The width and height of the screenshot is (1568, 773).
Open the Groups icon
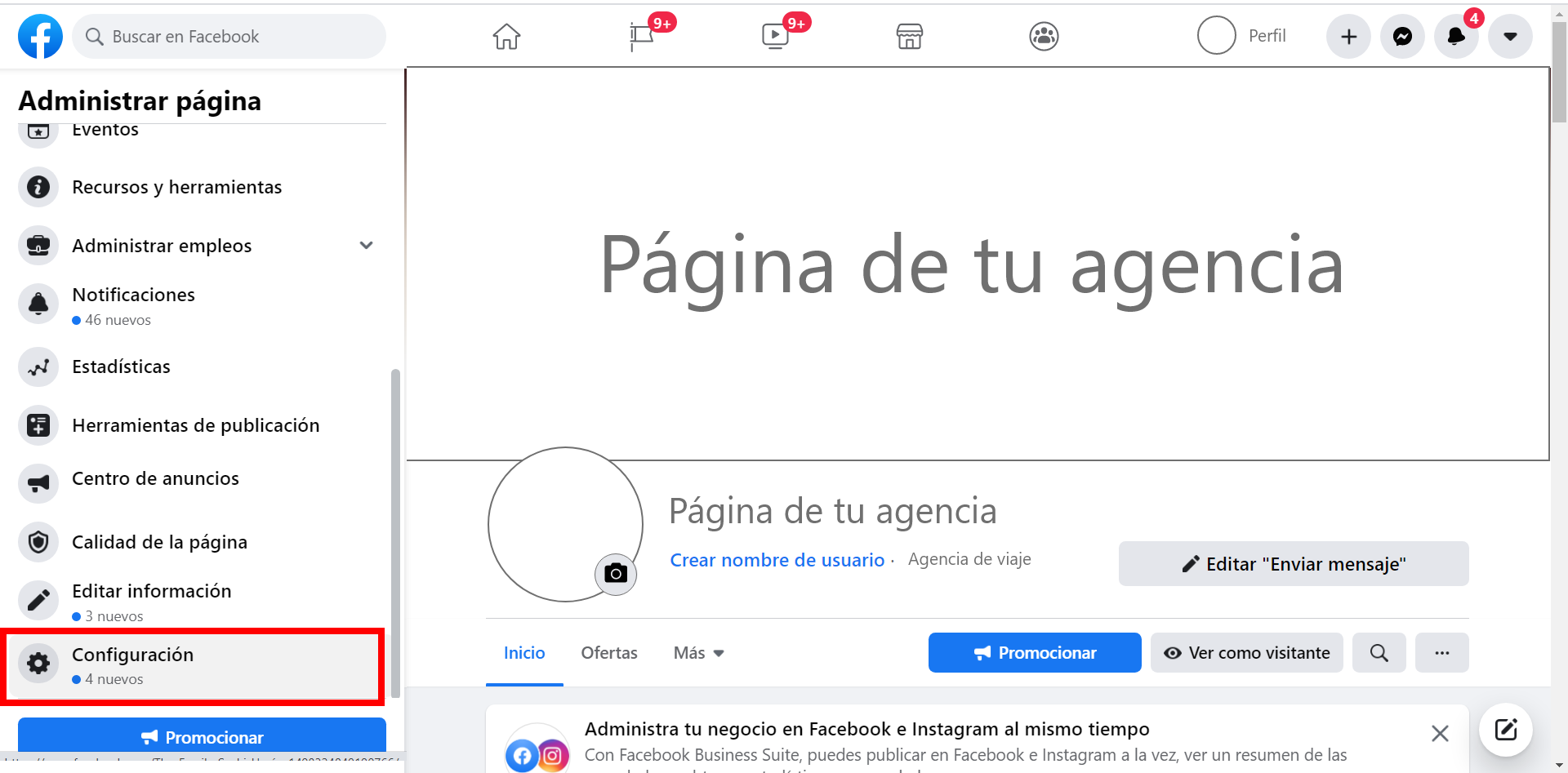pyautogui.click(x=1044, y=36)
